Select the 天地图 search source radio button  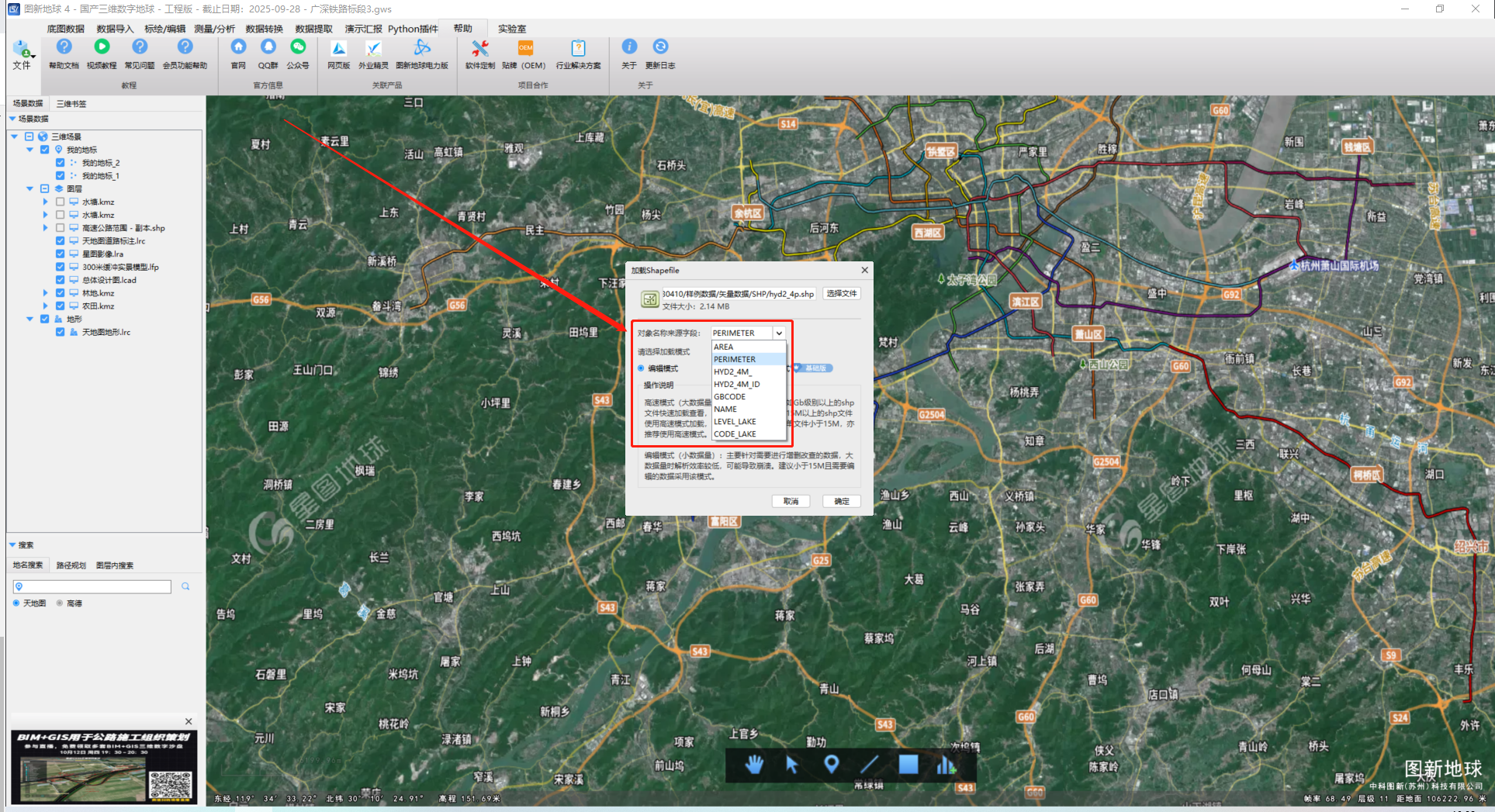coord(16,603)
